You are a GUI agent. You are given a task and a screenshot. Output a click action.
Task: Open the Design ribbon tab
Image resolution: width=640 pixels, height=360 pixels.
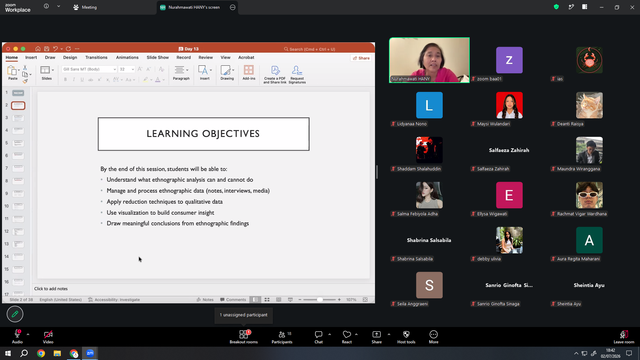tap(70, 58)
